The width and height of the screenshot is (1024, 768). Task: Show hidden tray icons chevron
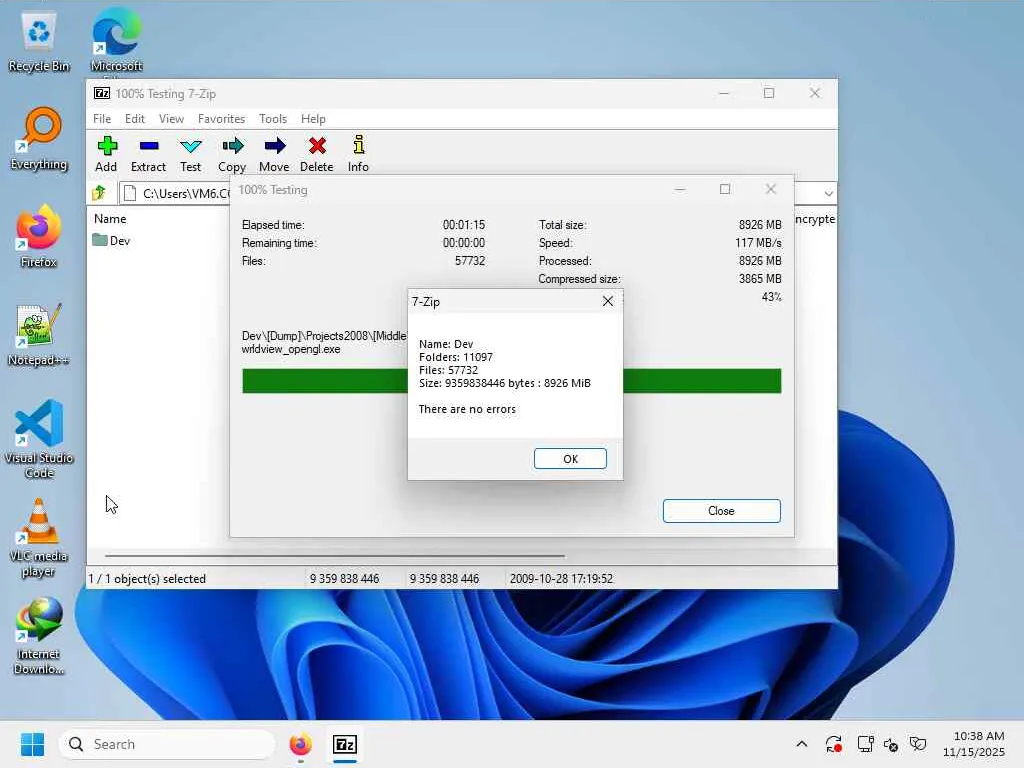click(x=802, y=744)
